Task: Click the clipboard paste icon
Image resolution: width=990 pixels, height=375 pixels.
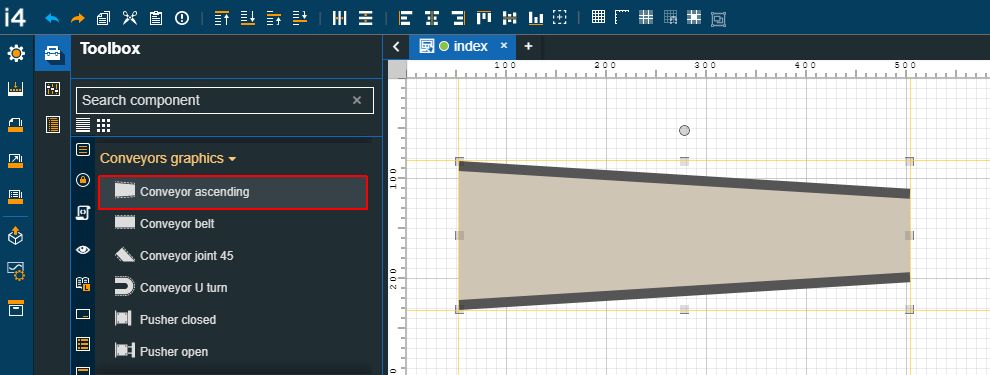Action: (156, 18)
